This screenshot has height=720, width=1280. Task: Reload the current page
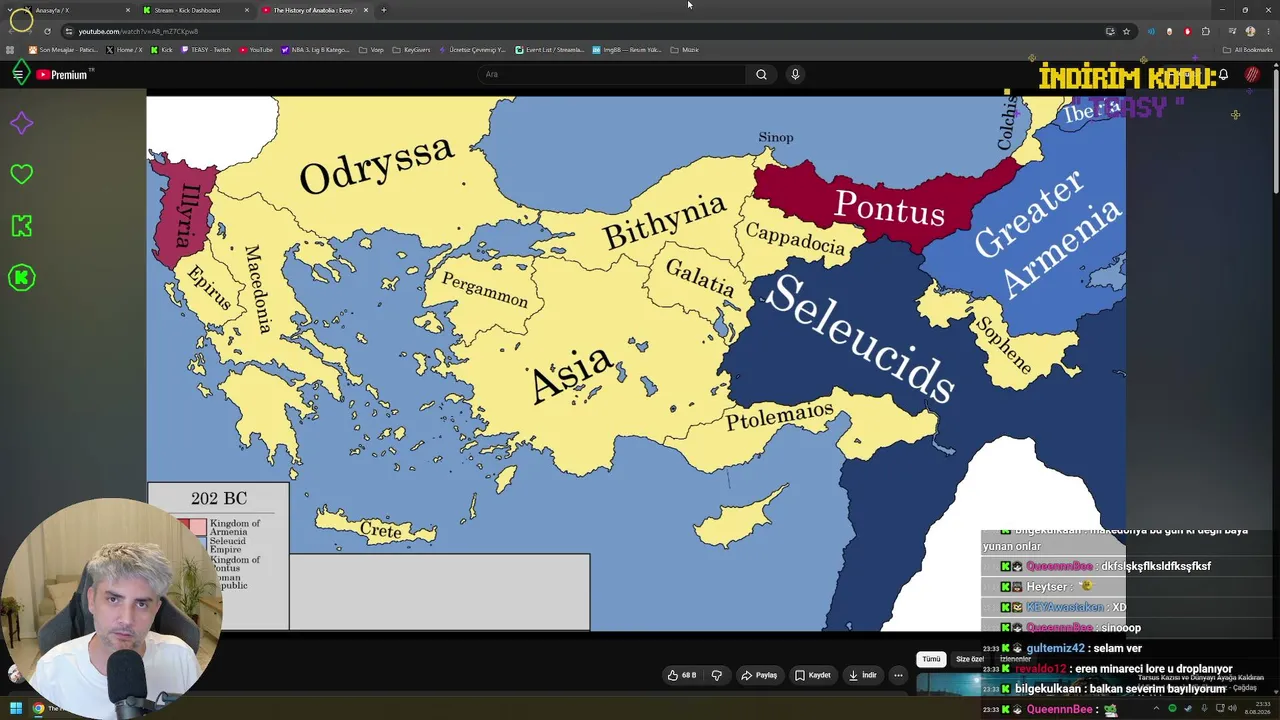point(47,31)
